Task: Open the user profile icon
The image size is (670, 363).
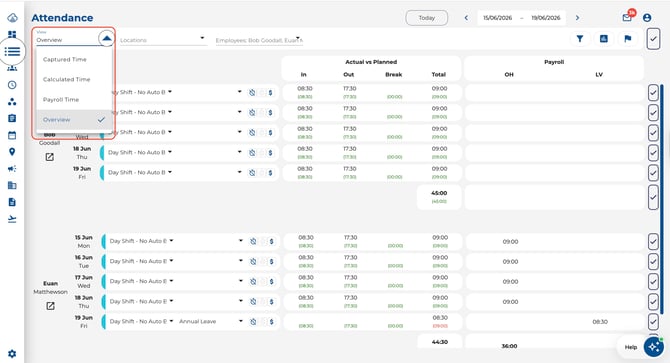Action: pos(647,18)
